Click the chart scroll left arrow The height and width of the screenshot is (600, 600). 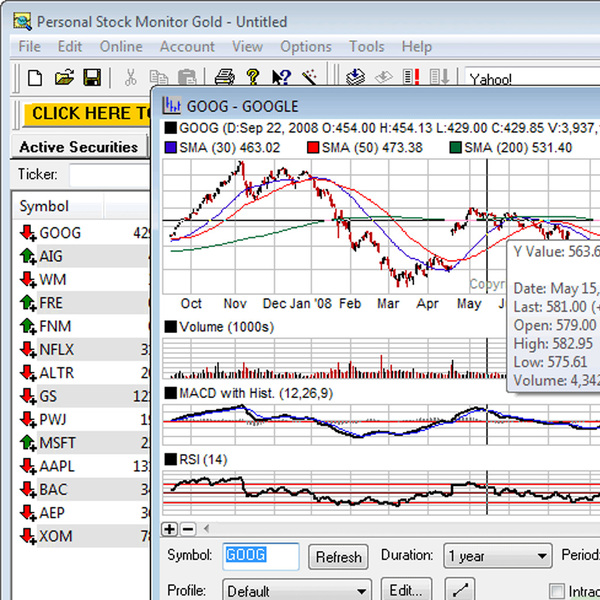[x=207, y=529]
